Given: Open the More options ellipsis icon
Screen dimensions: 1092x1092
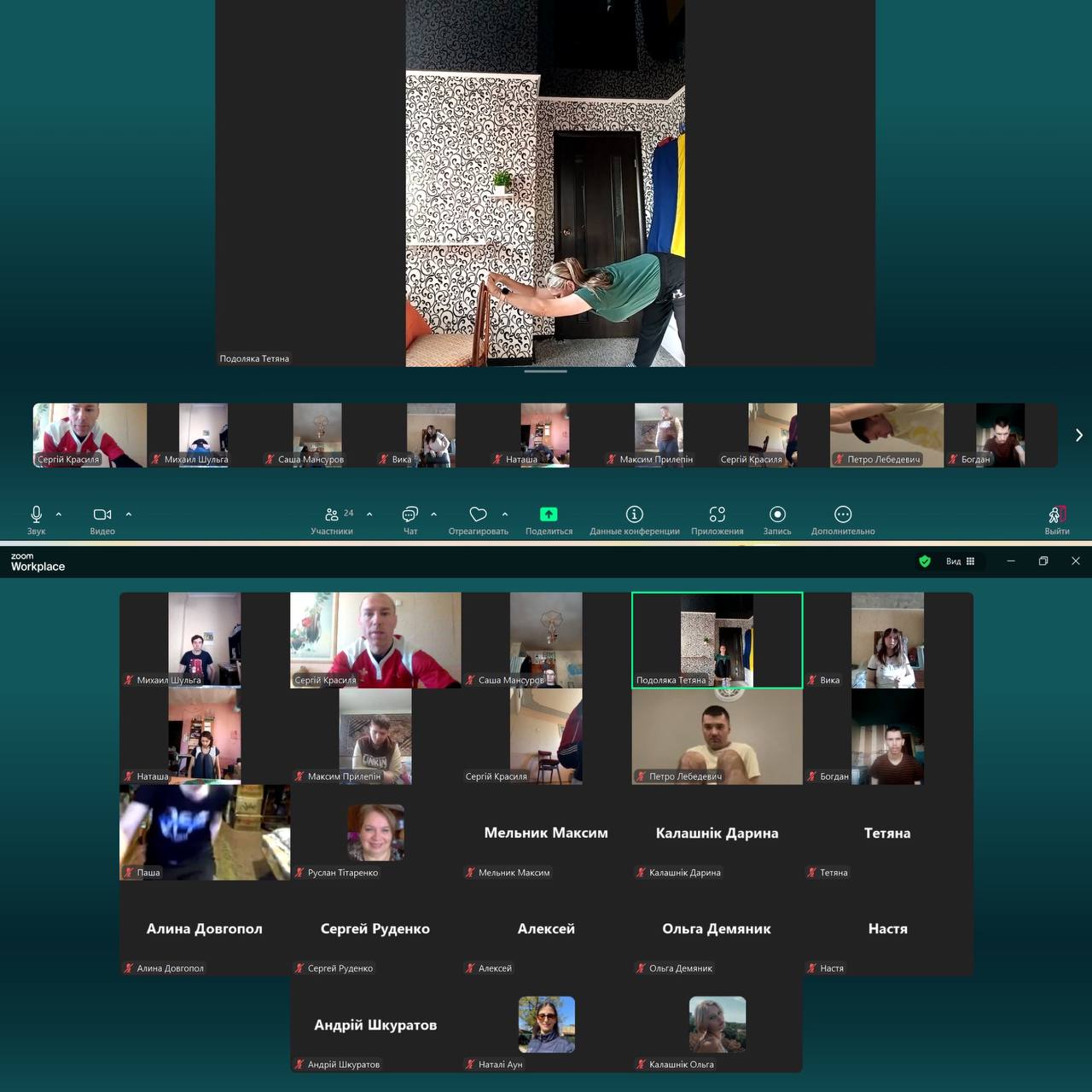Looking at the screenshot, I should click(843, 514).
